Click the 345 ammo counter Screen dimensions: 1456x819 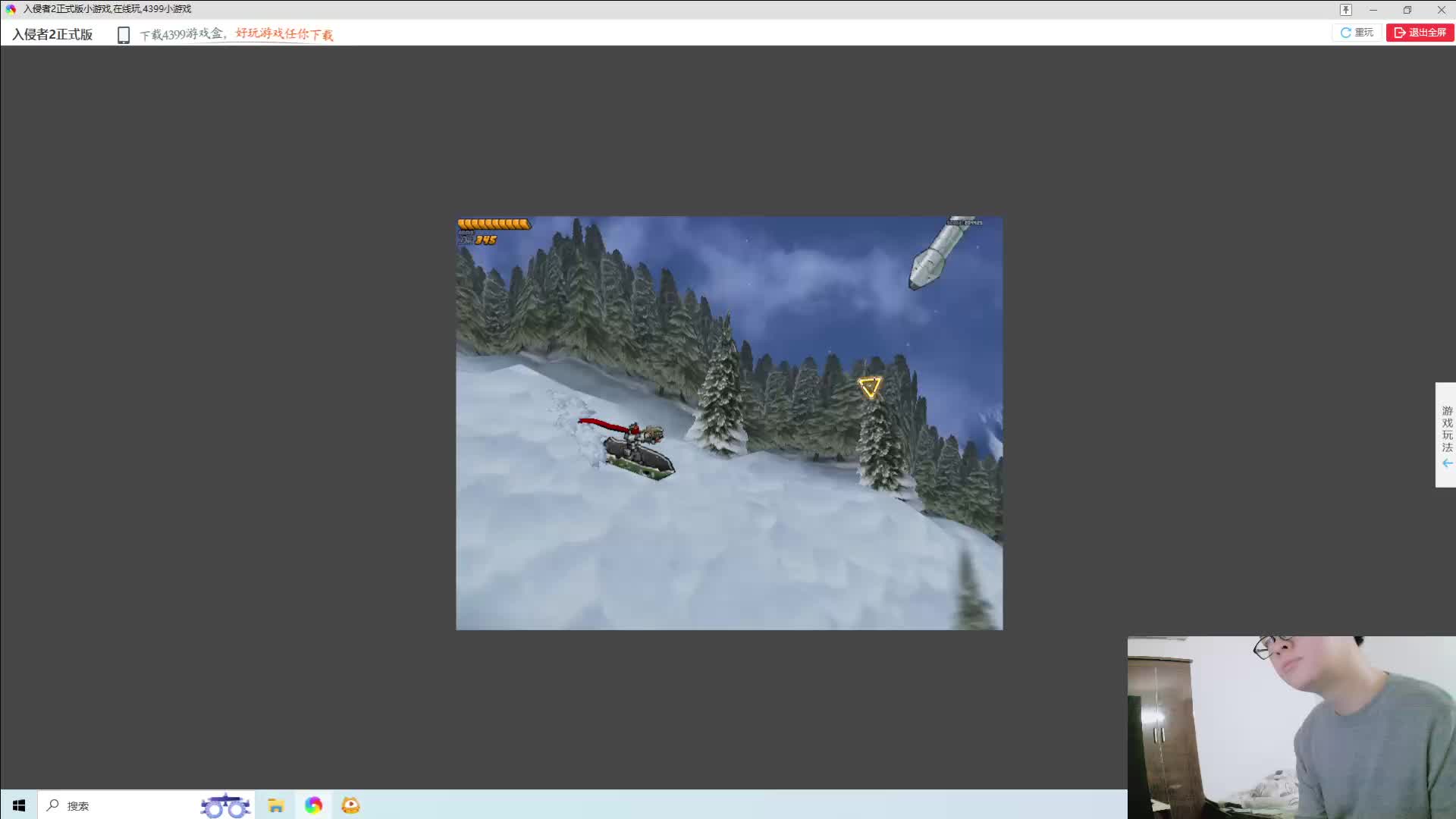click(x=485, y=240)
